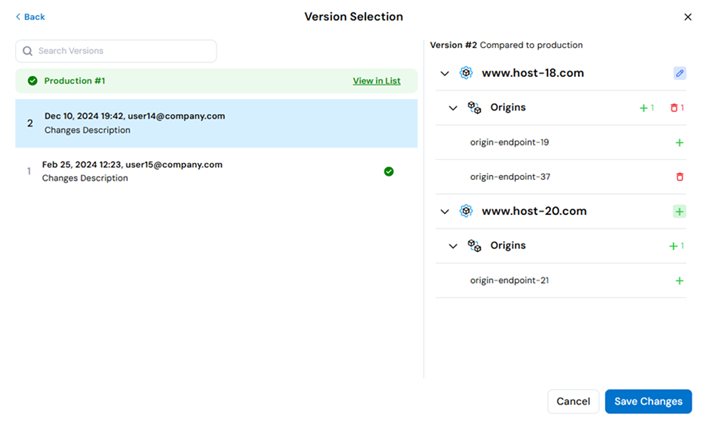Viewport: 710px width, 422px height.
Task: Click the green plus icon beside www.host-20.com
Action: coord(679,211)
